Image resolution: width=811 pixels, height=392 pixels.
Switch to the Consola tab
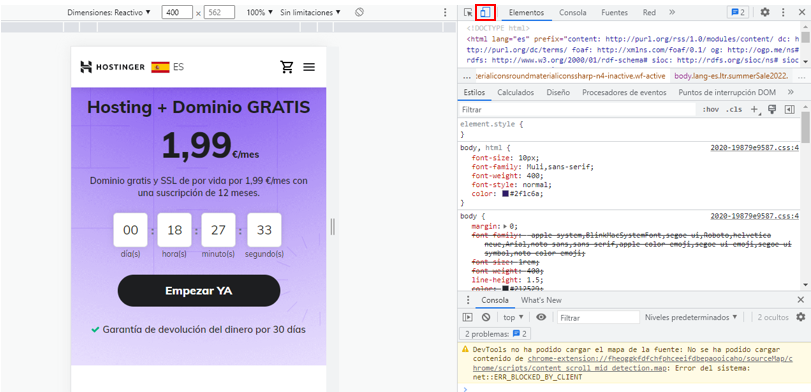tap(573, 12)
